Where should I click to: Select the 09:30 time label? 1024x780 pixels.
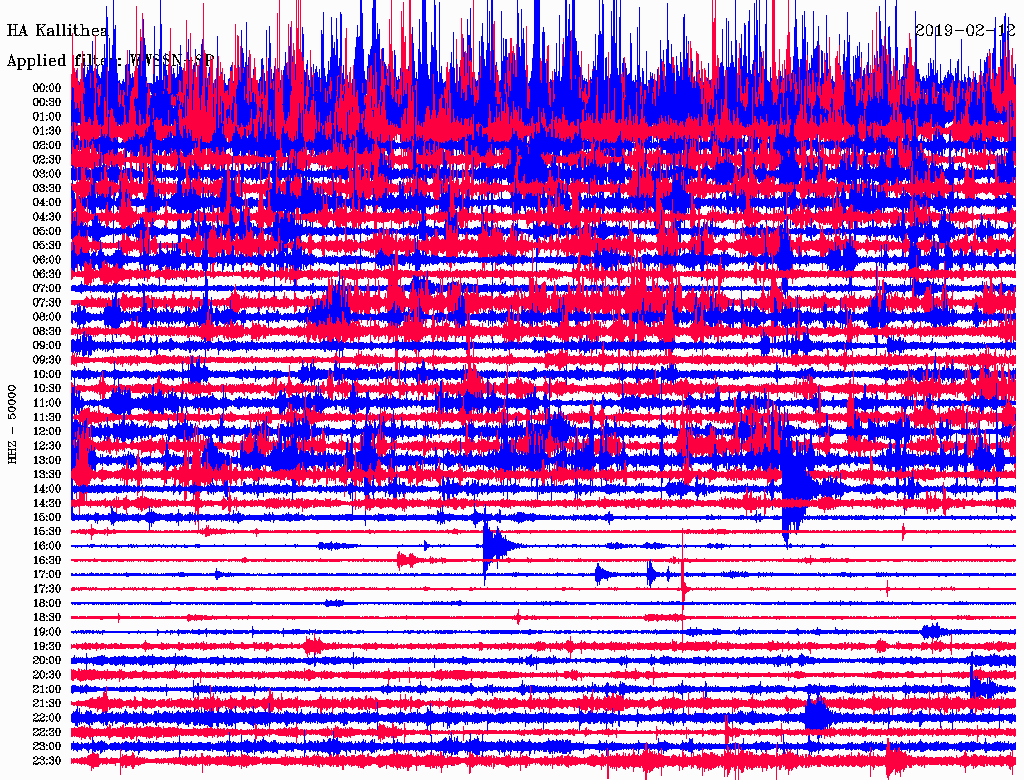[46, 361]
